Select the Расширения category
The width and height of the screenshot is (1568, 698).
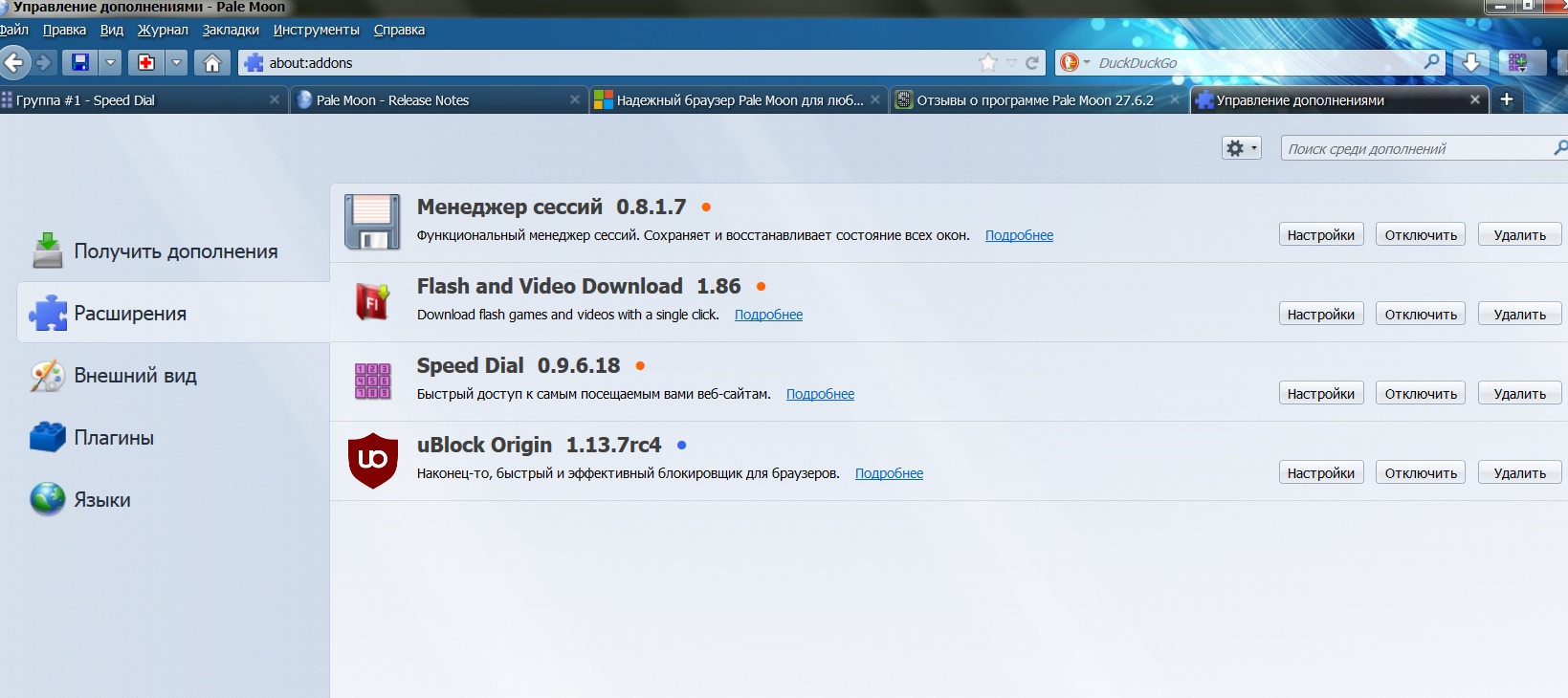point(172,313)
